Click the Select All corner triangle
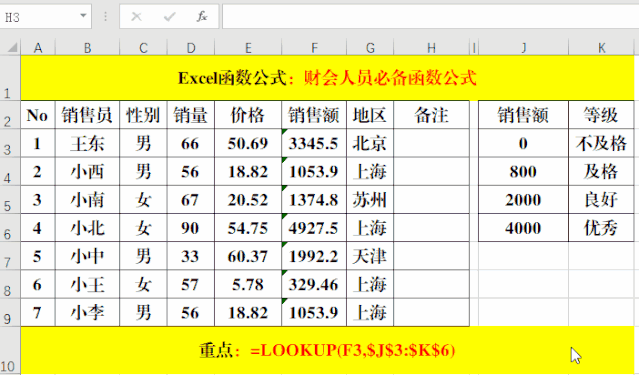Screen dimensions: 639x375 (12, 48)
